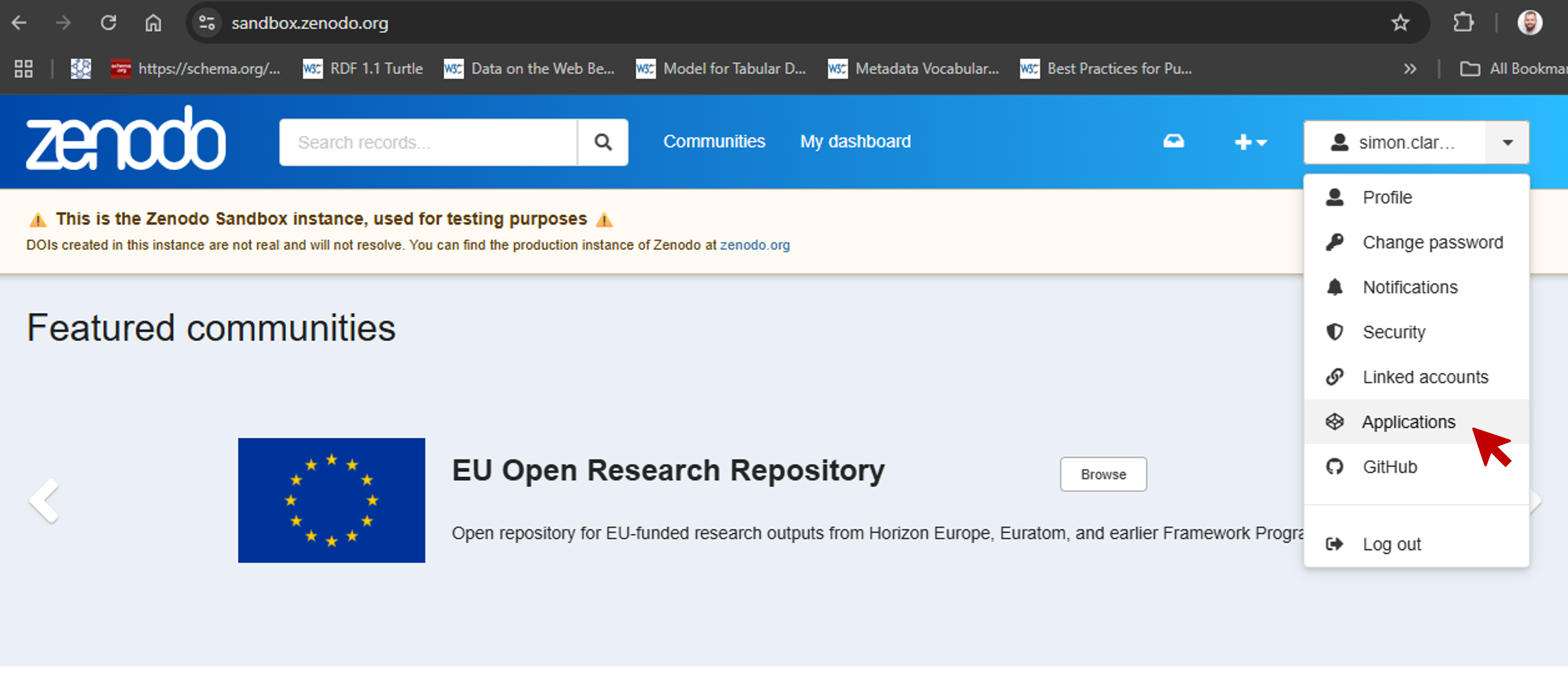Open the apps grid in bookmarks bar

pyautogui.click(x=23, y=69)
